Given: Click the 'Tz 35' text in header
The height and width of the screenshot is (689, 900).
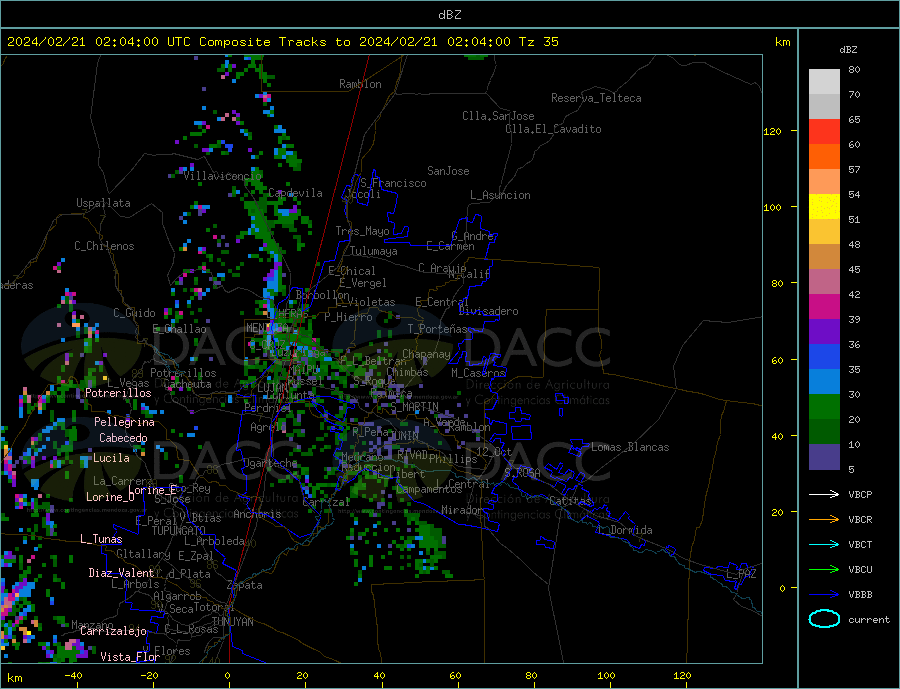Looking at the screenshot, I should tap(538, 42).
